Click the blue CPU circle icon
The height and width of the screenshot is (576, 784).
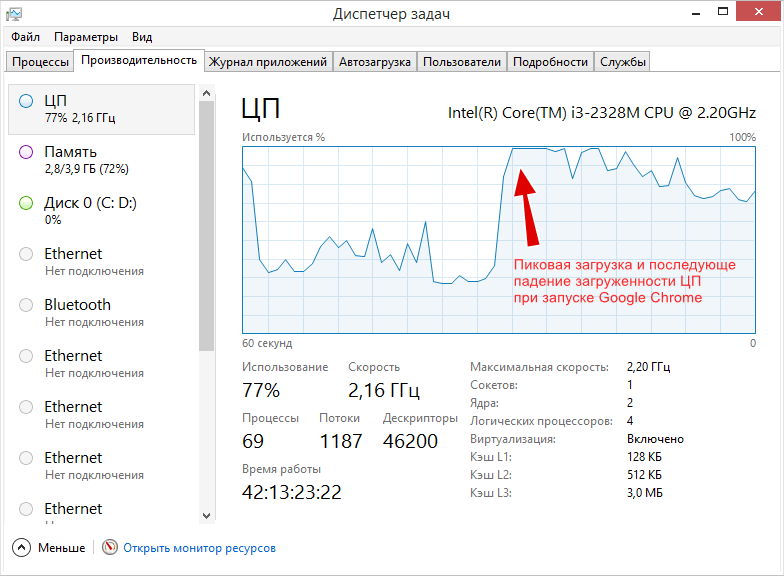click(x=26, y=101)
